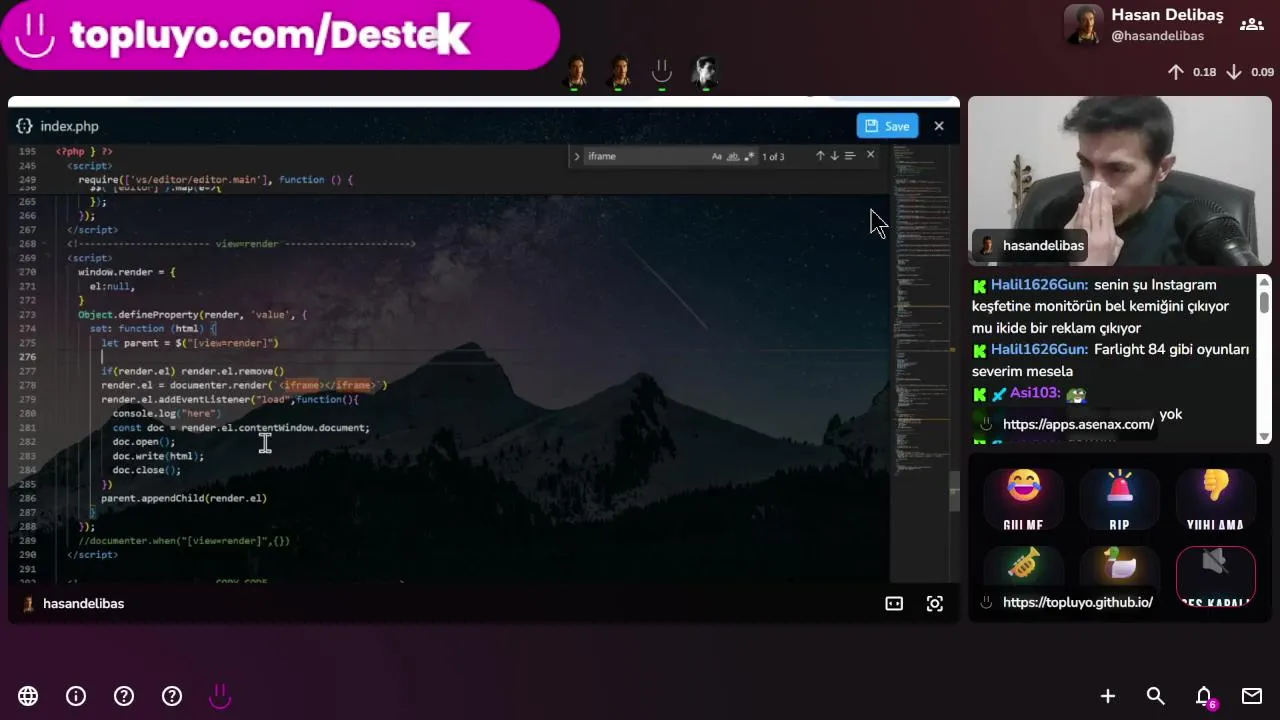Select the second participant avatar at top
Screen dimensions: 1280x720
pyautogui.click(x=619, y=72)
